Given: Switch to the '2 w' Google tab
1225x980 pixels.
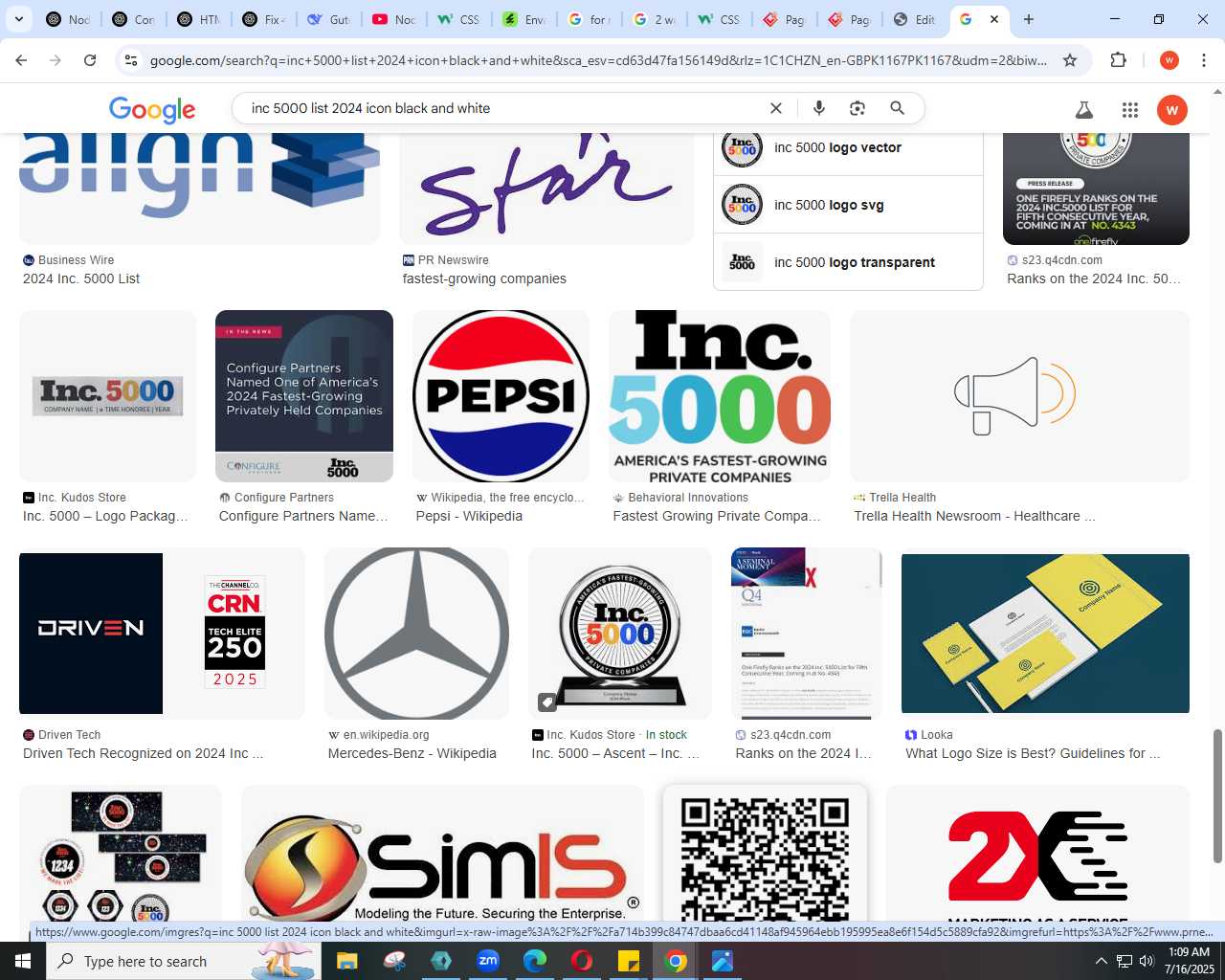Looking at the screenshot, I should click(654, 19).
